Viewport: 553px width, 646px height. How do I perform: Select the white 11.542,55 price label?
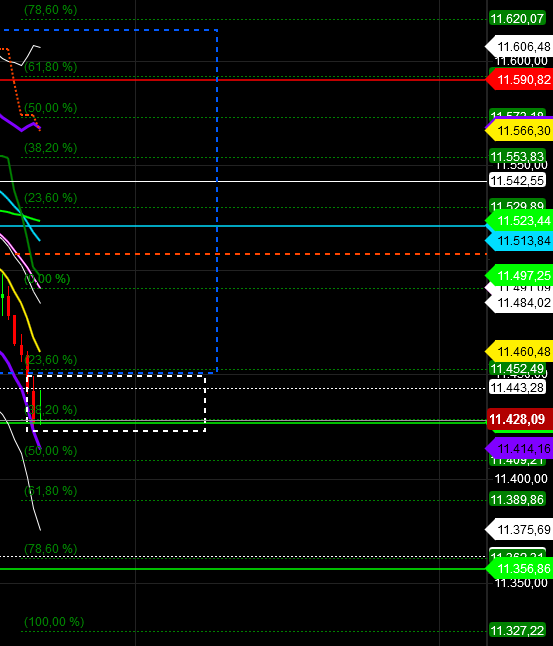coord(517,180)
